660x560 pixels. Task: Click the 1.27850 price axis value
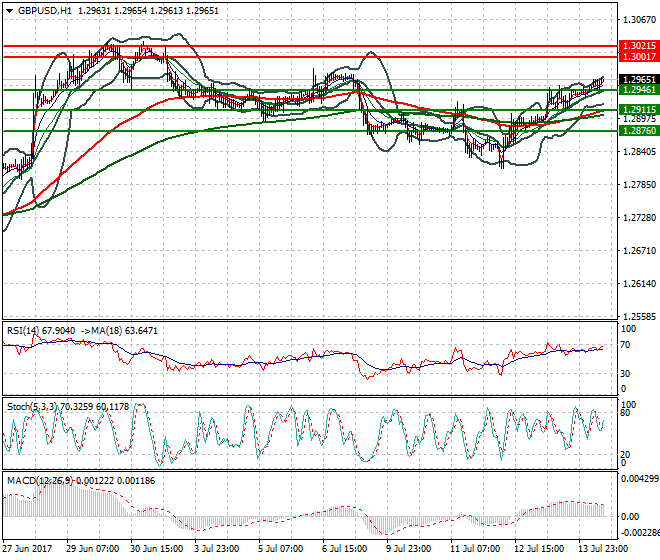tap(639, 184)
